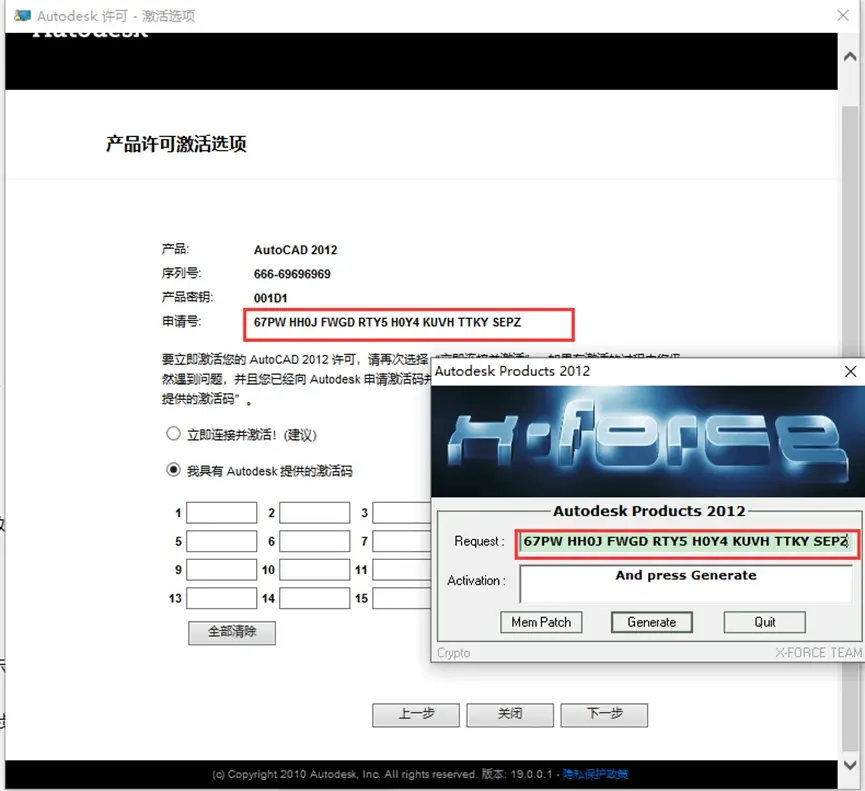The height and width of the screenshot is (791, 865).
Task: Click the request code text 67PW HH0J in the license window
Action: (x=285, y=322)
